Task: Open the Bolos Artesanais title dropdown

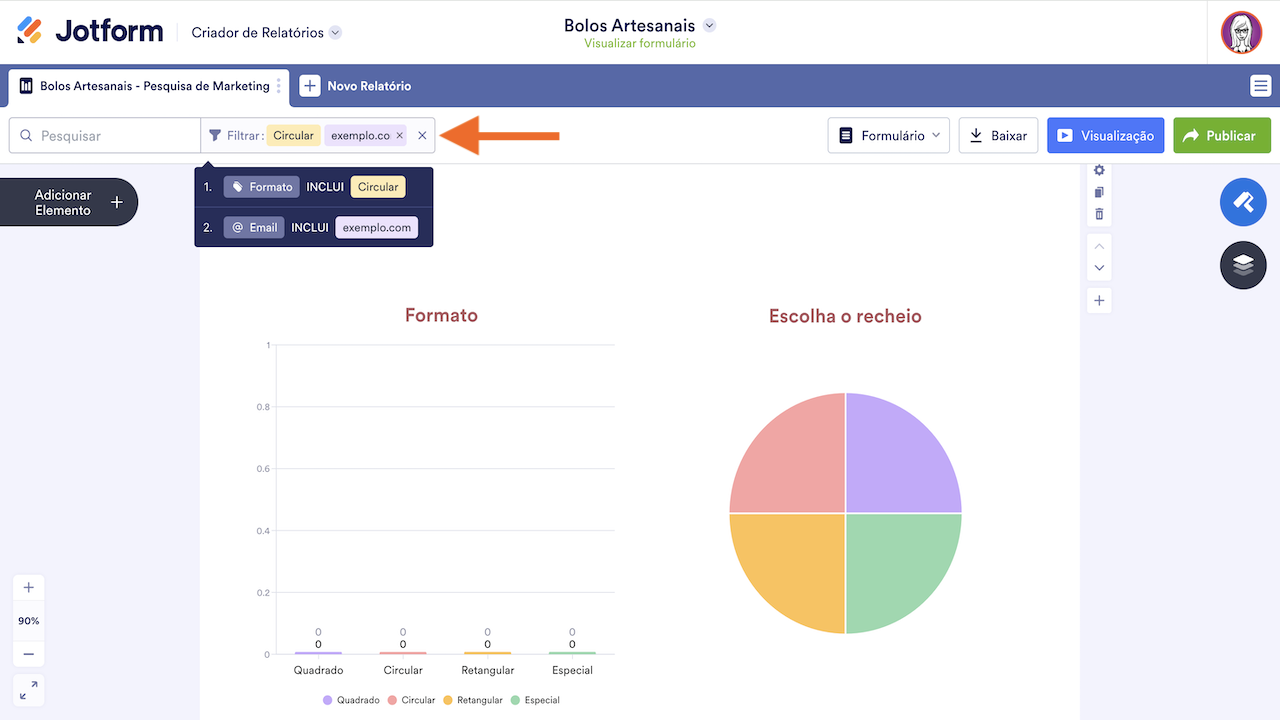Action: pos(710,27)
